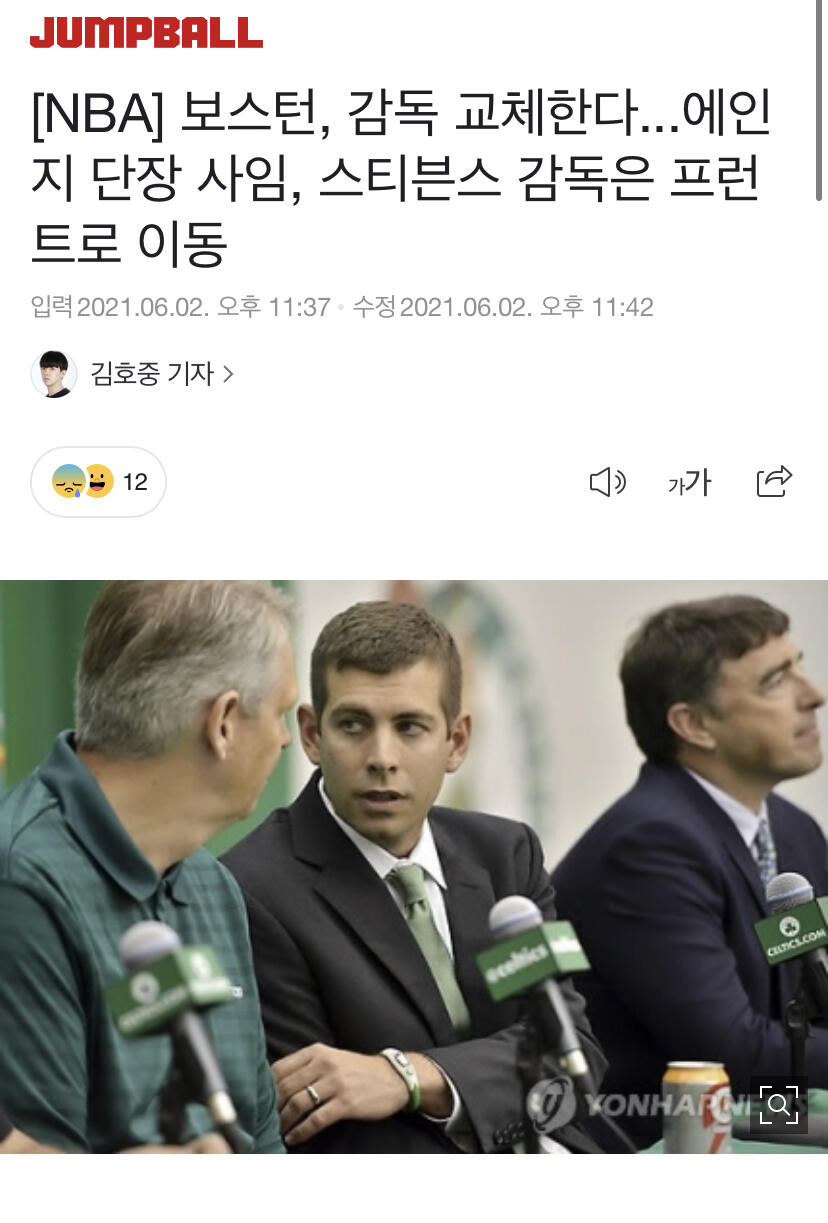Viewport: 828px width, 1223px height.
Task: Tap the share arrow icon
Action: tap(774, 482)
